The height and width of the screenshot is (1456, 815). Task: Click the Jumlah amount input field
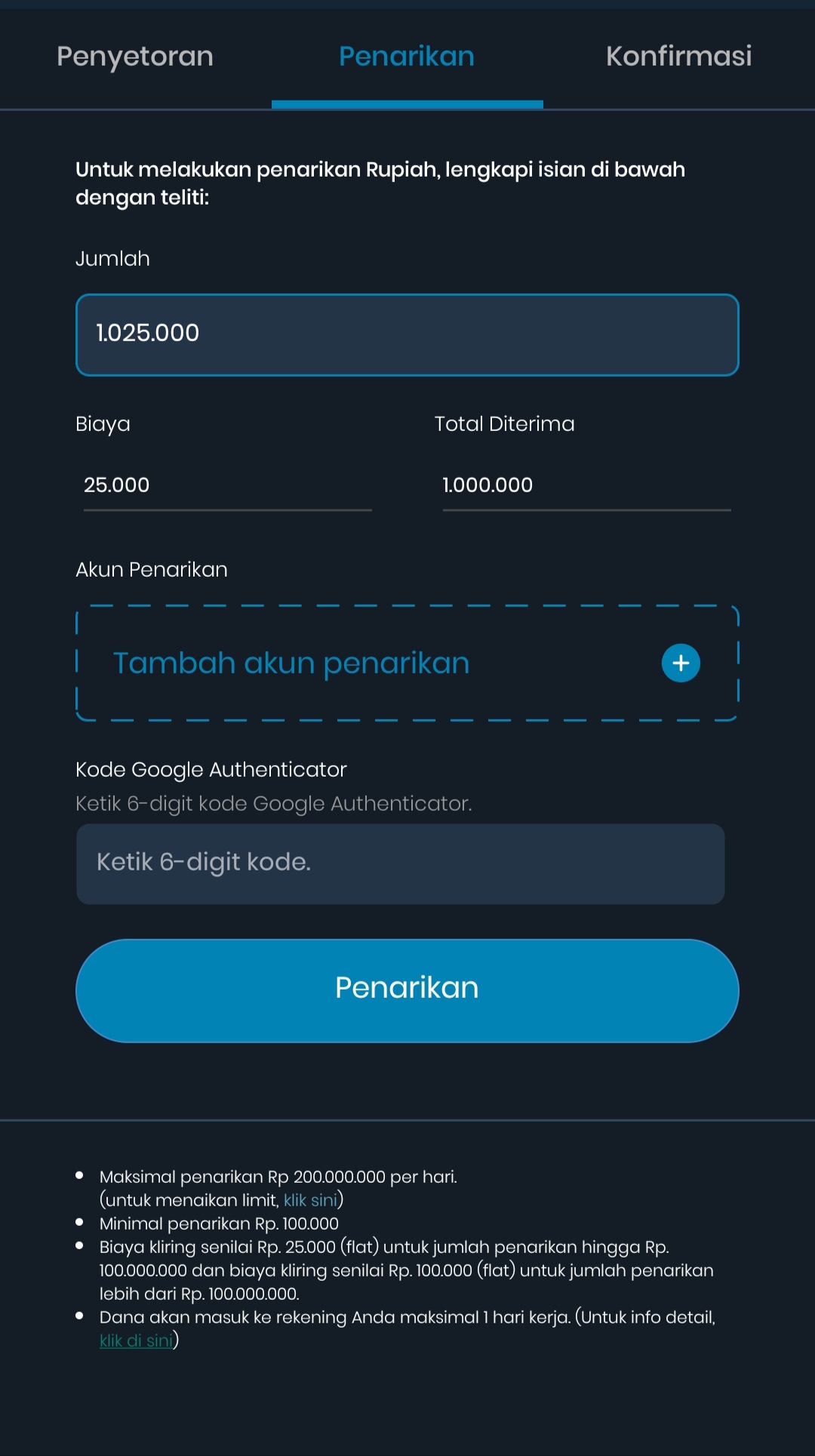[407, 334]
